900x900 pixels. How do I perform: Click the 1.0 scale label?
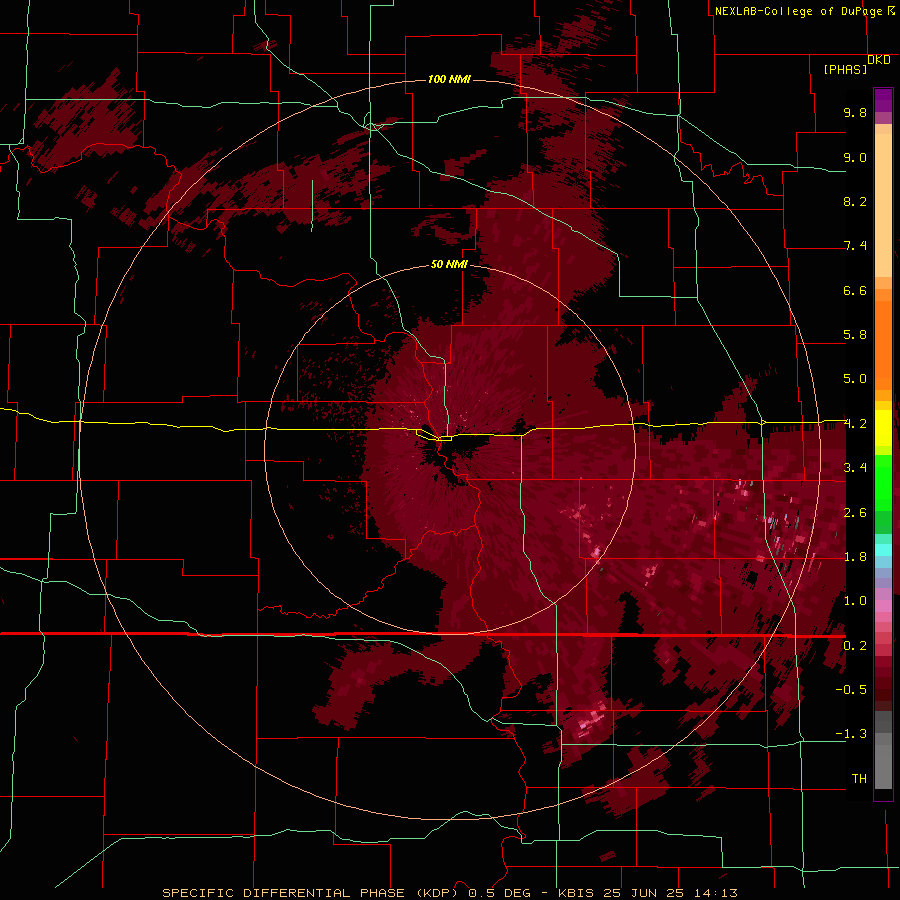(x=855, y=601)
